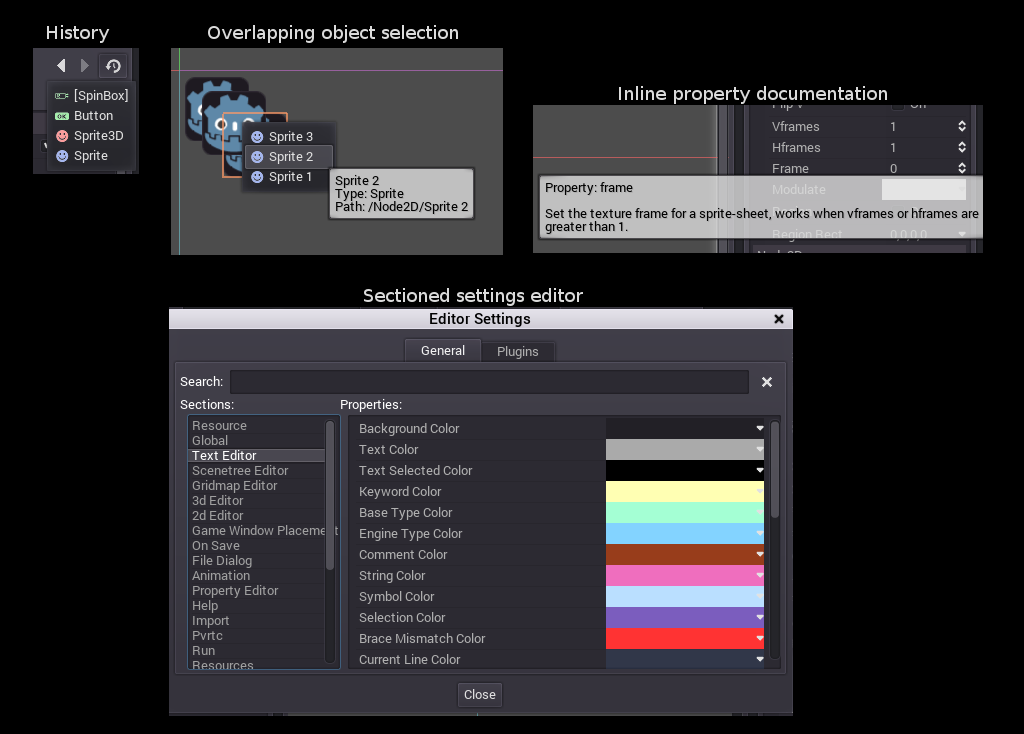Click the history back arrow
1024x734 pixels.
coord(61,66)
